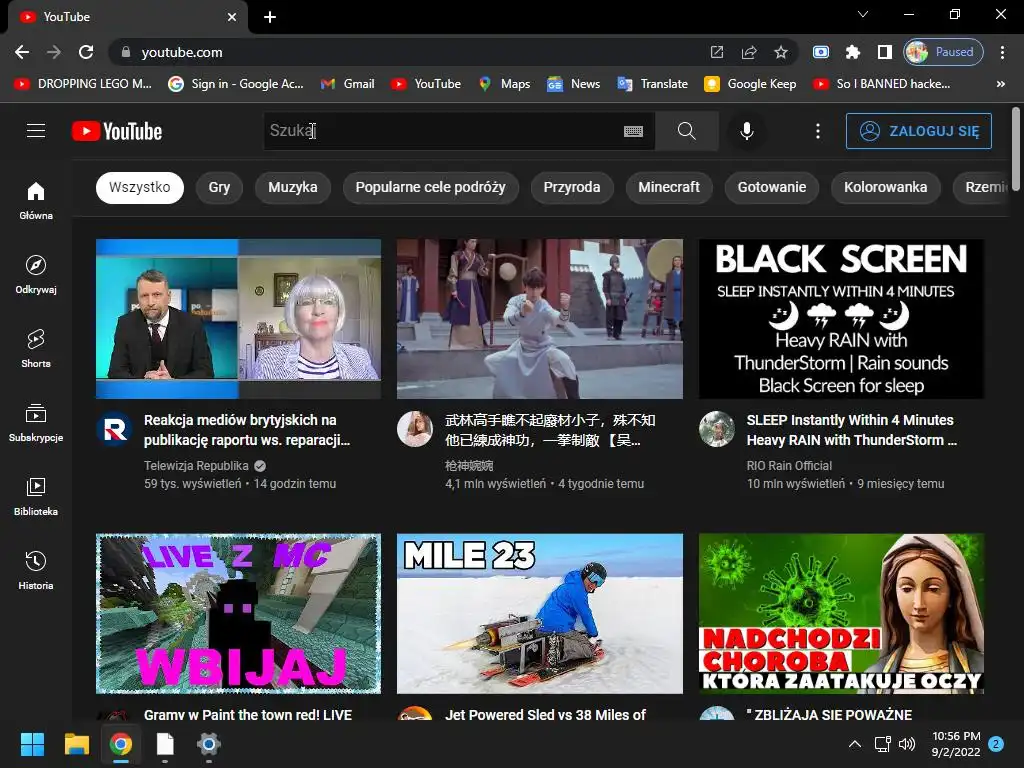Open Biblioteka library section
The height and width of the screenshot is (768, 1024).
point(36,496)
